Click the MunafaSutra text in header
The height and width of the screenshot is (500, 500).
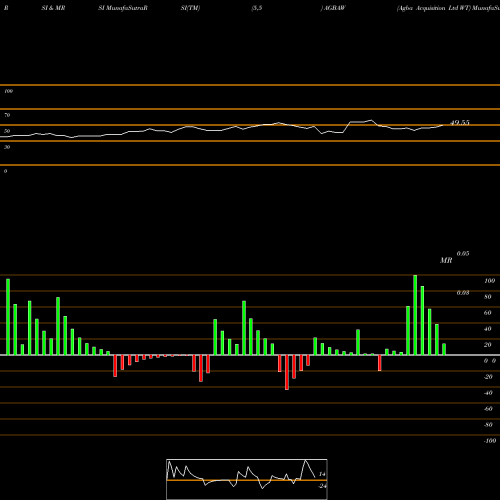(x=126, y=8)
